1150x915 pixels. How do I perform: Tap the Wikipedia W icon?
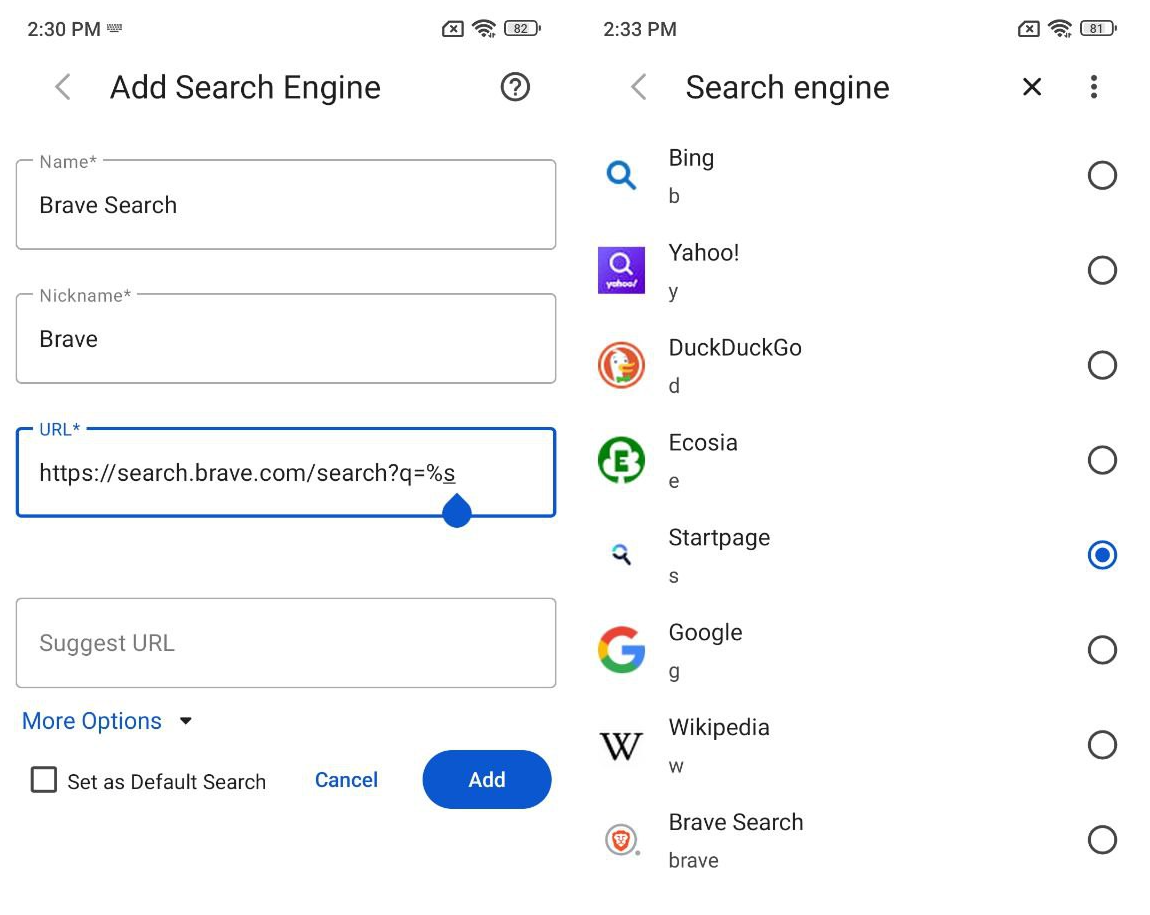coord(621,745)
